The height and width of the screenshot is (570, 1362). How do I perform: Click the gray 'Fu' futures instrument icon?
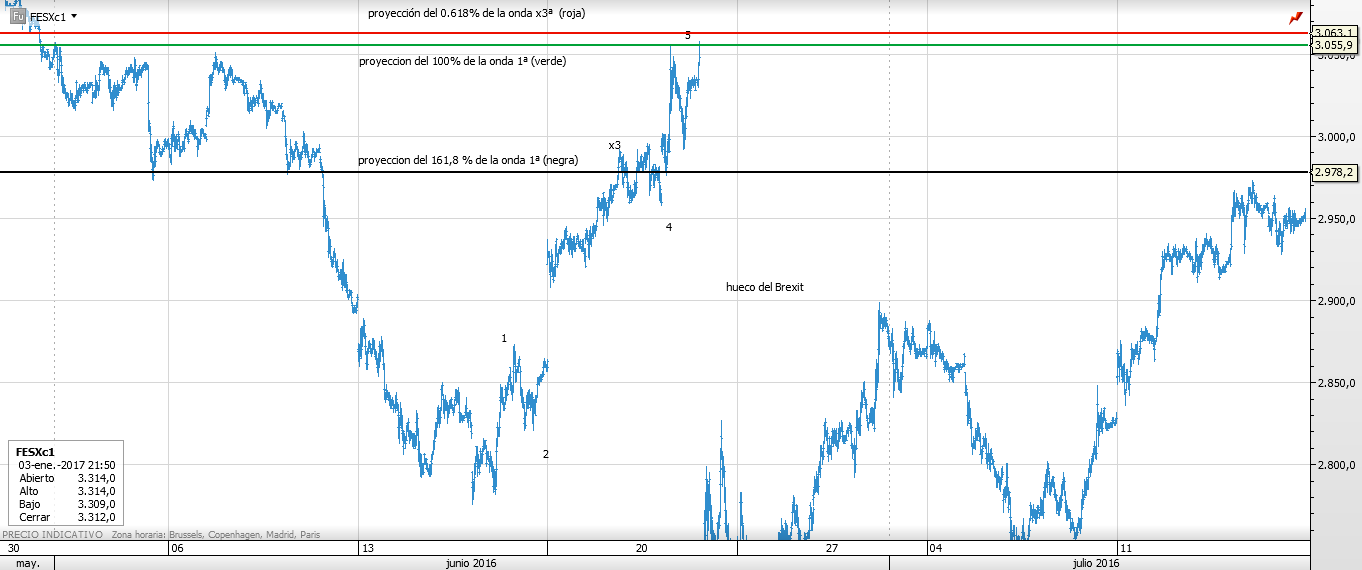coord(18,16)
